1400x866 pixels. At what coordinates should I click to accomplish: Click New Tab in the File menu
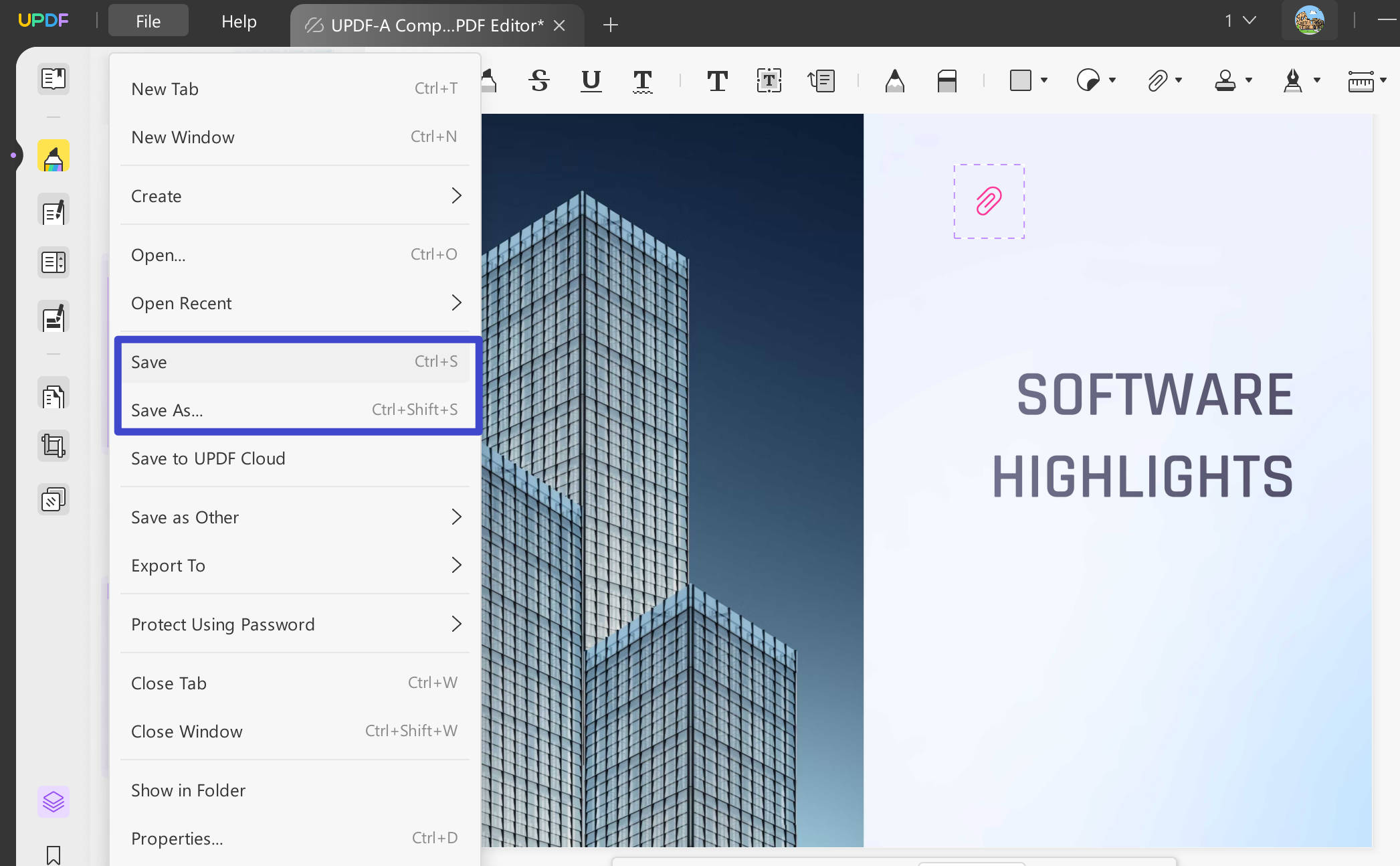(x=165, y=88)
